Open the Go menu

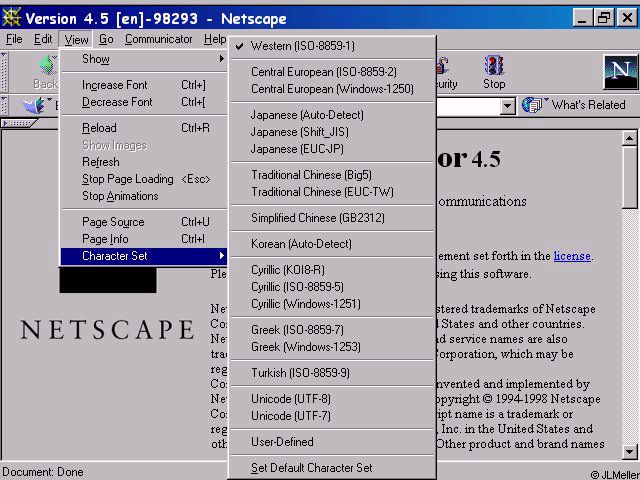pos(106,39)
